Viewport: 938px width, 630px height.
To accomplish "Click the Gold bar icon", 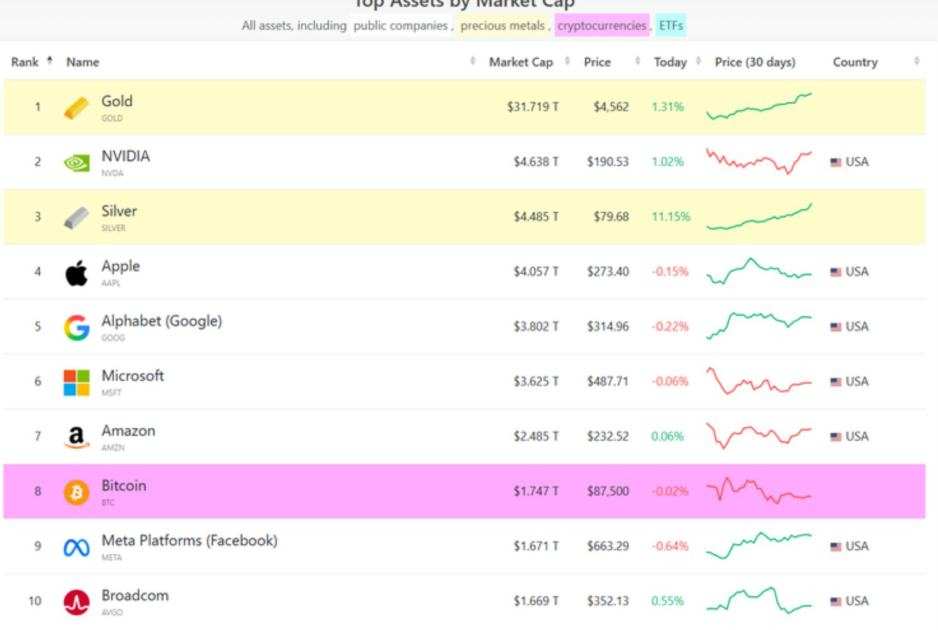I will pyautogui.click(x=77, y=107).
